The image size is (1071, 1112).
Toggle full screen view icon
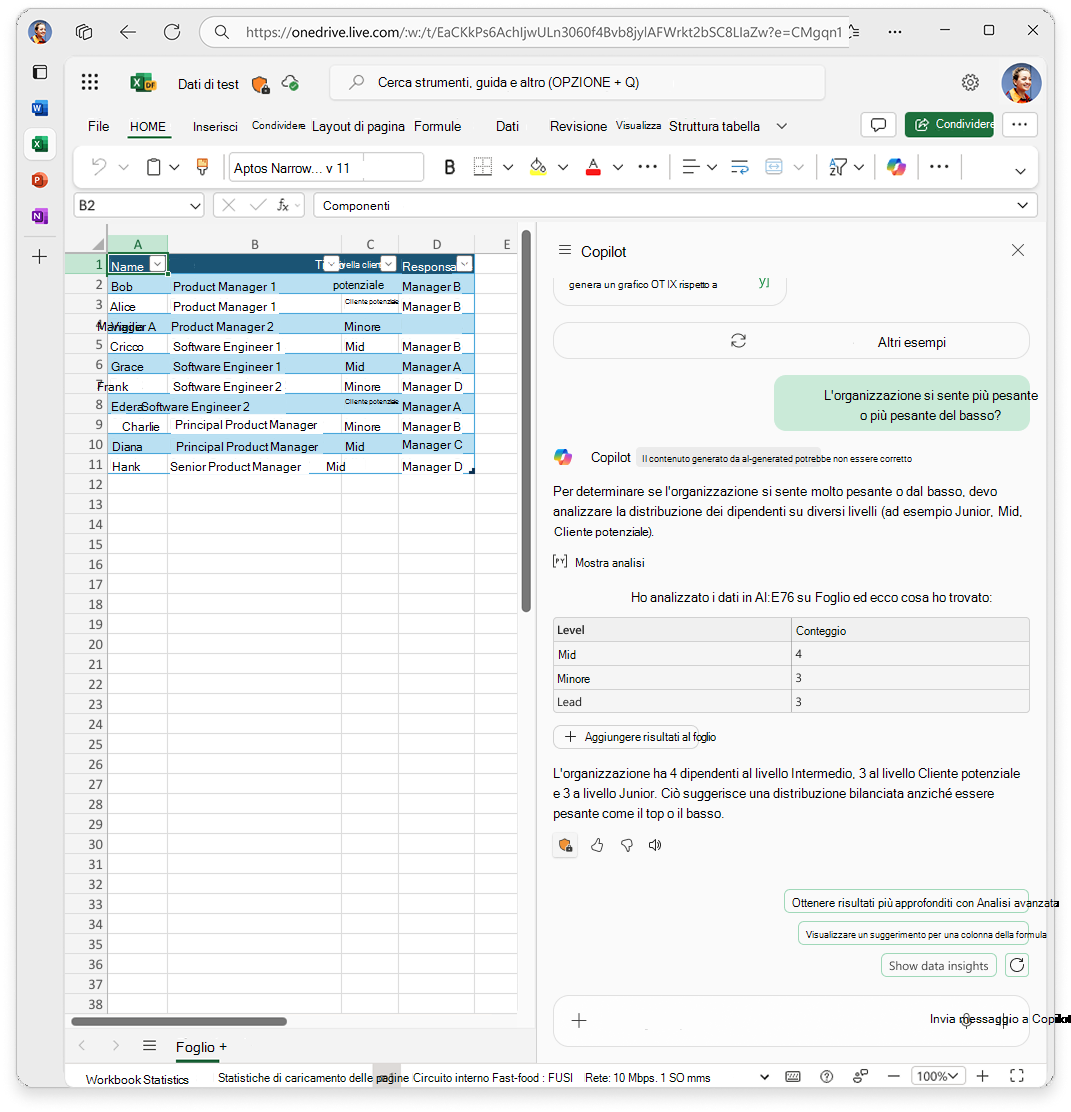1016,1076
